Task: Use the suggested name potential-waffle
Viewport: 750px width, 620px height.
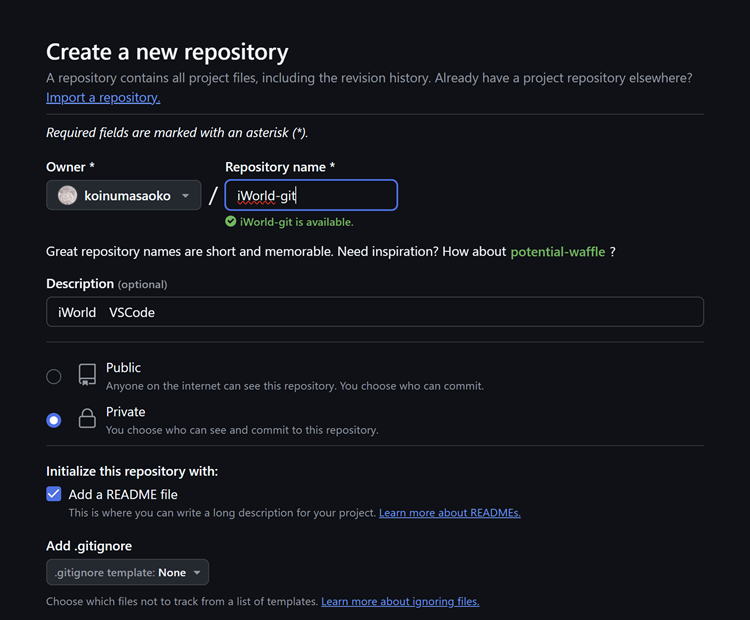Action: [x=558, y=252]
